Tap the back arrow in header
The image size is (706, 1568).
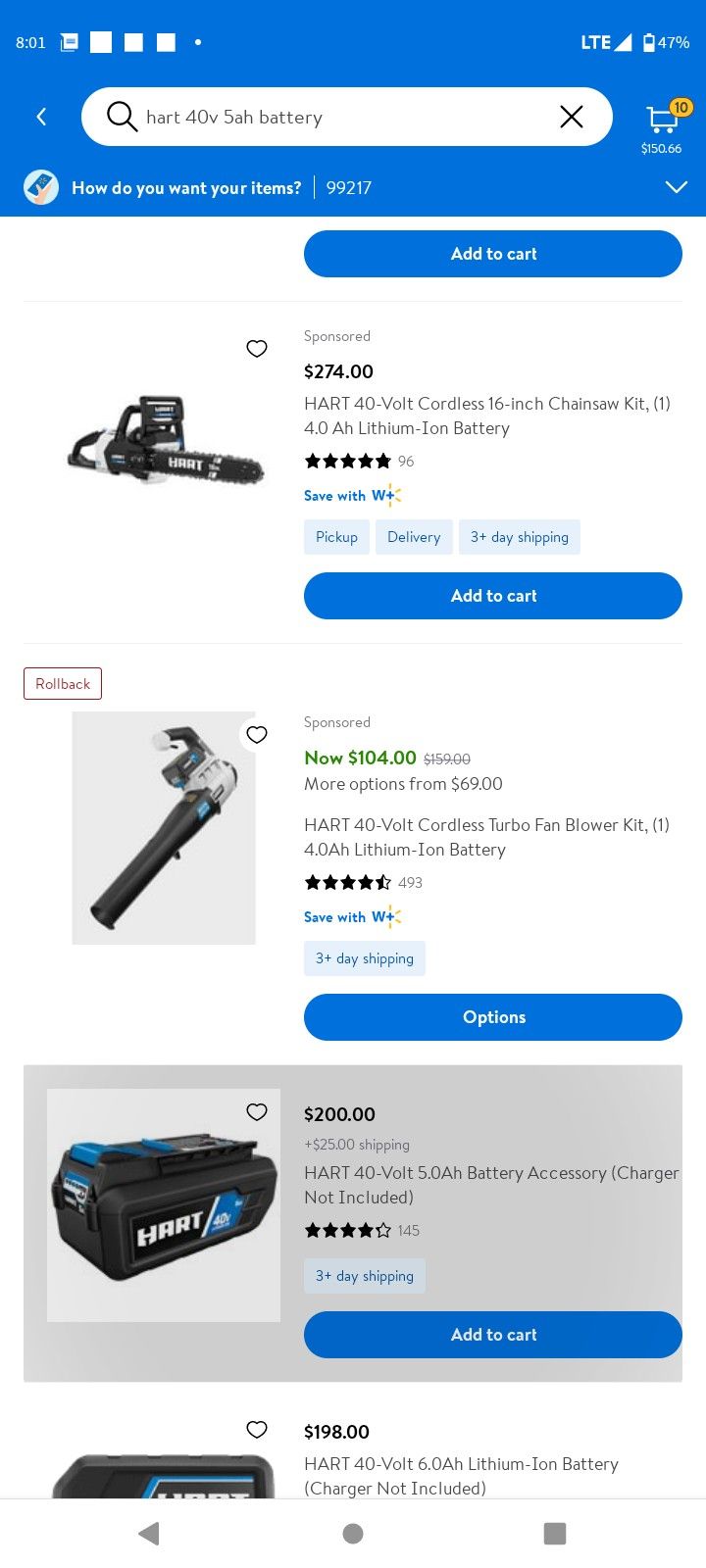[x=41, y=118]
